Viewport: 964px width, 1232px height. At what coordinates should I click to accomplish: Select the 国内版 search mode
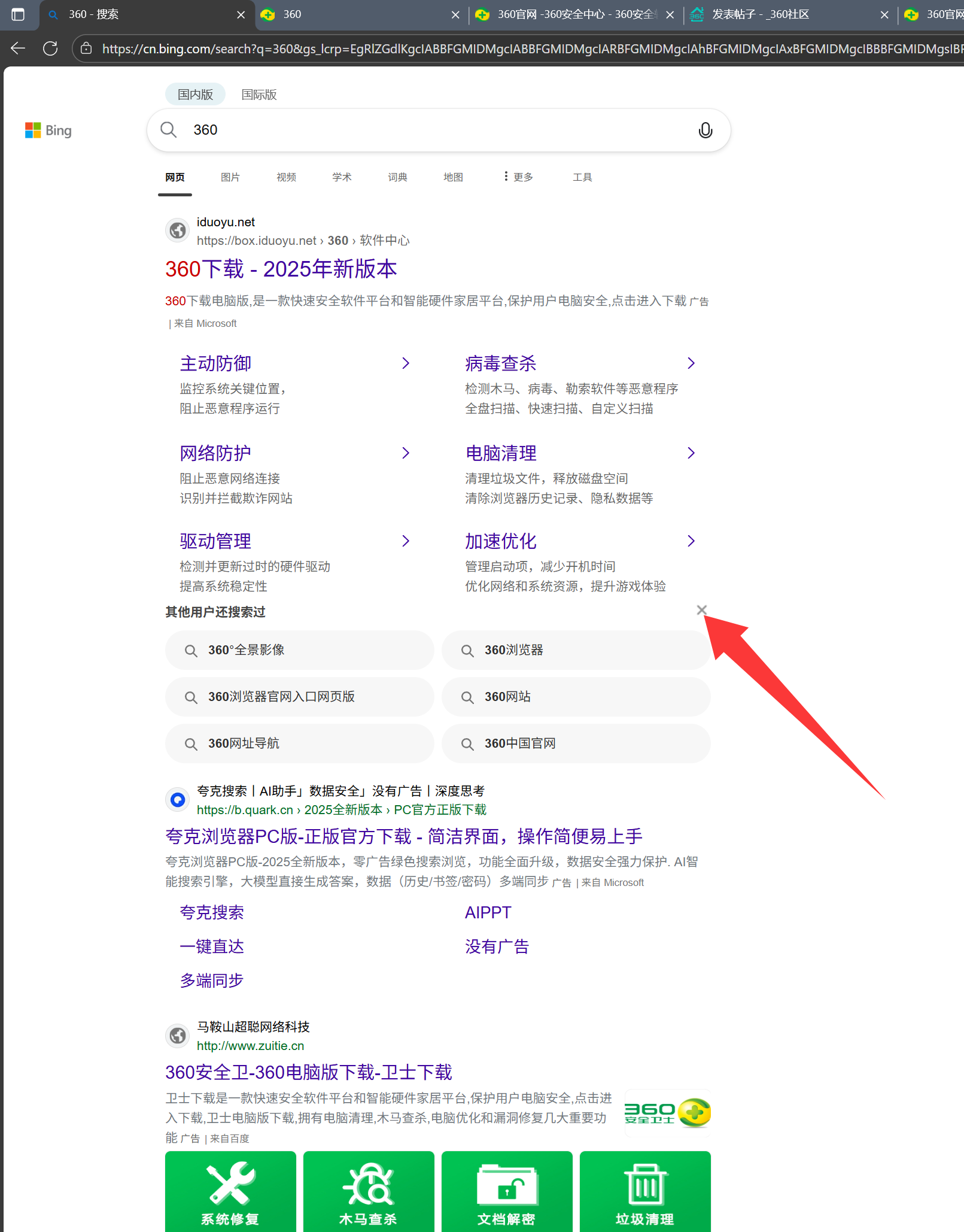pos(195,95)
